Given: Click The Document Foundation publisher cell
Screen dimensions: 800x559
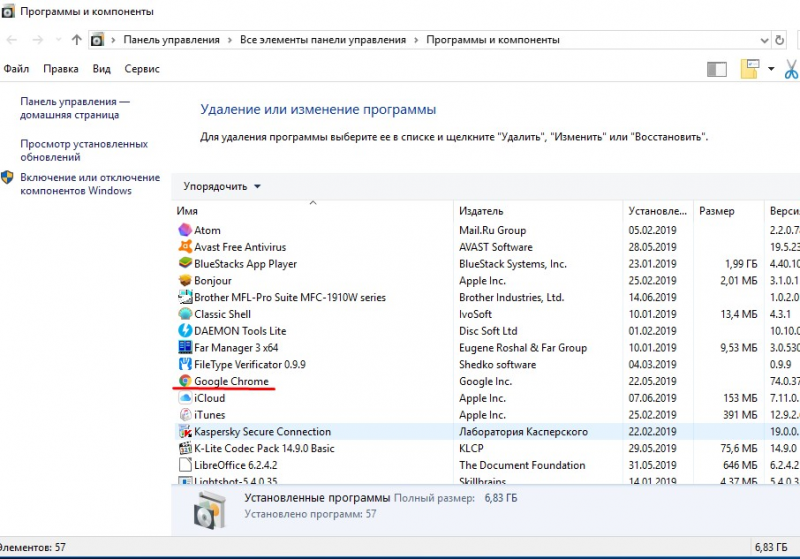Looking at the screenshot, I should 522,465.
